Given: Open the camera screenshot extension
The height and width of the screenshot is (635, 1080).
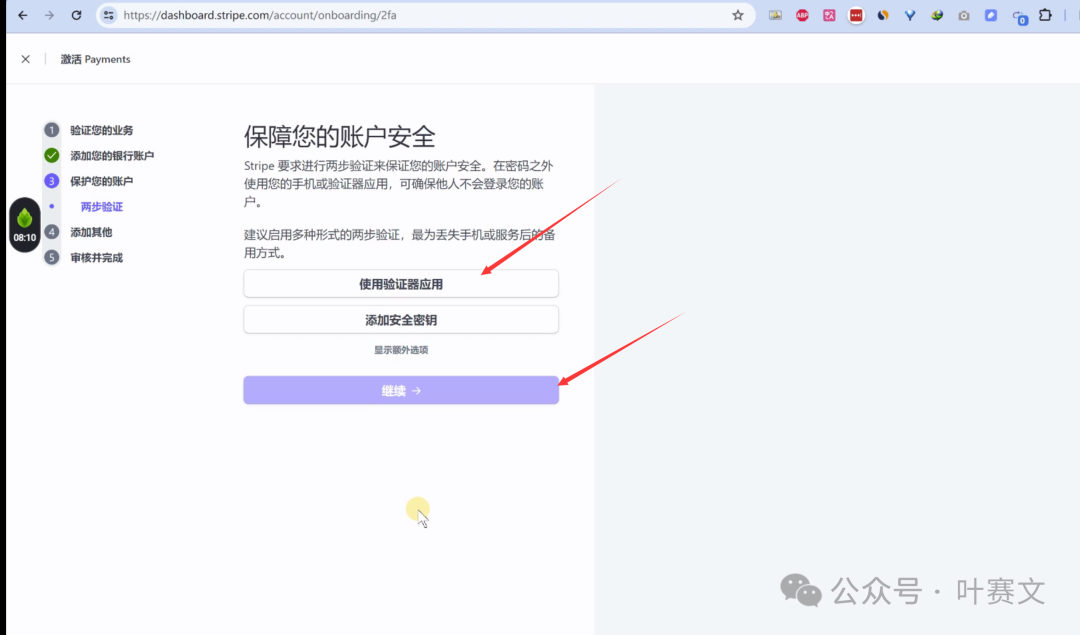Looking at the screenshot, I should tap(964, 16).
